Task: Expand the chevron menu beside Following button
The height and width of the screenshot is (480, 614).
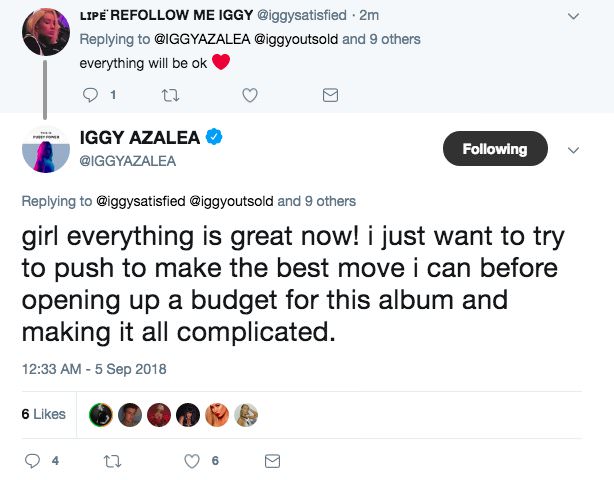Action: [x=573, y=150]
